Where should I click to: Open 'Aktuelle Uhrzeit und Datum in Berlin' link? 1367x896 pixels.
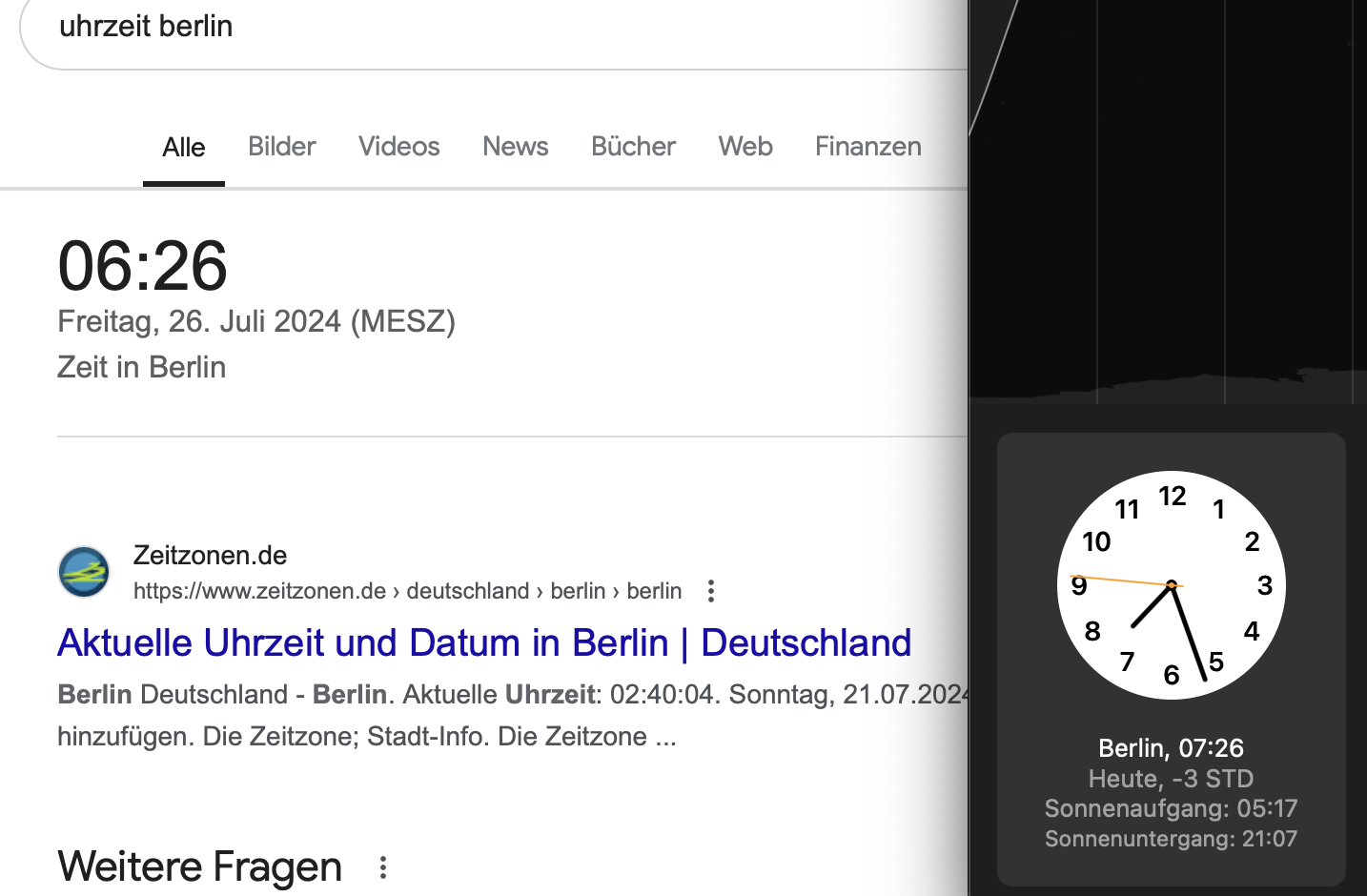pos(484,643)
